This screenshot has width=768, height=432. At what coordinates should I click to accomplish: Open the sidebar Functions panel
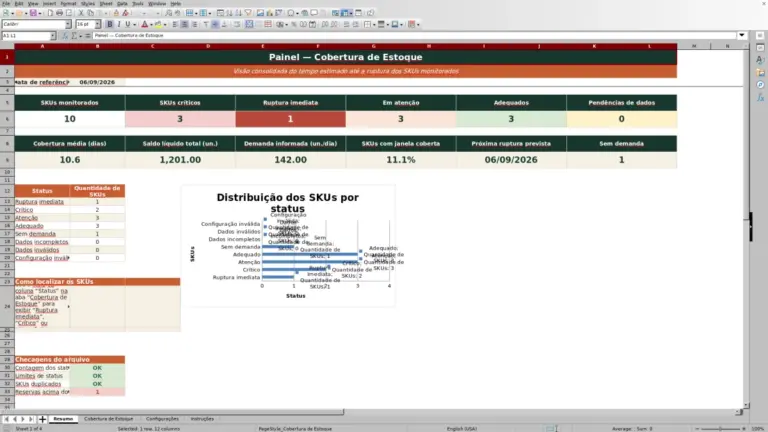click(x=760, y=97)
